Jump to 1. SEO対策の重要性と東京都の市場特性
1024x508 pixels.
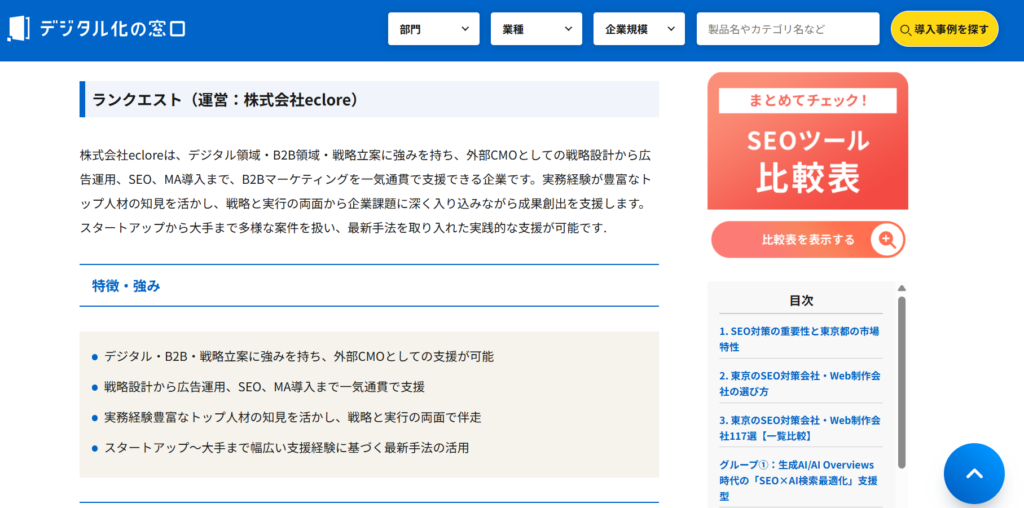point(798,338)
